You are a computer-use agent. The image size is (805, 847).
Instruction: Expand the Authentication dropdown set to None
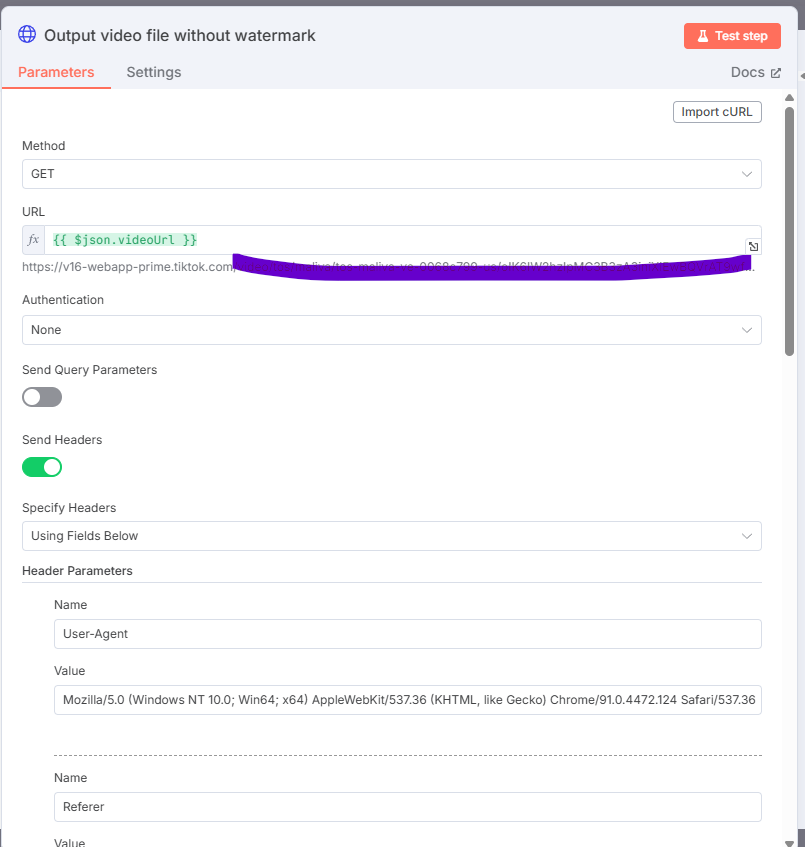(x=392, y=330)
